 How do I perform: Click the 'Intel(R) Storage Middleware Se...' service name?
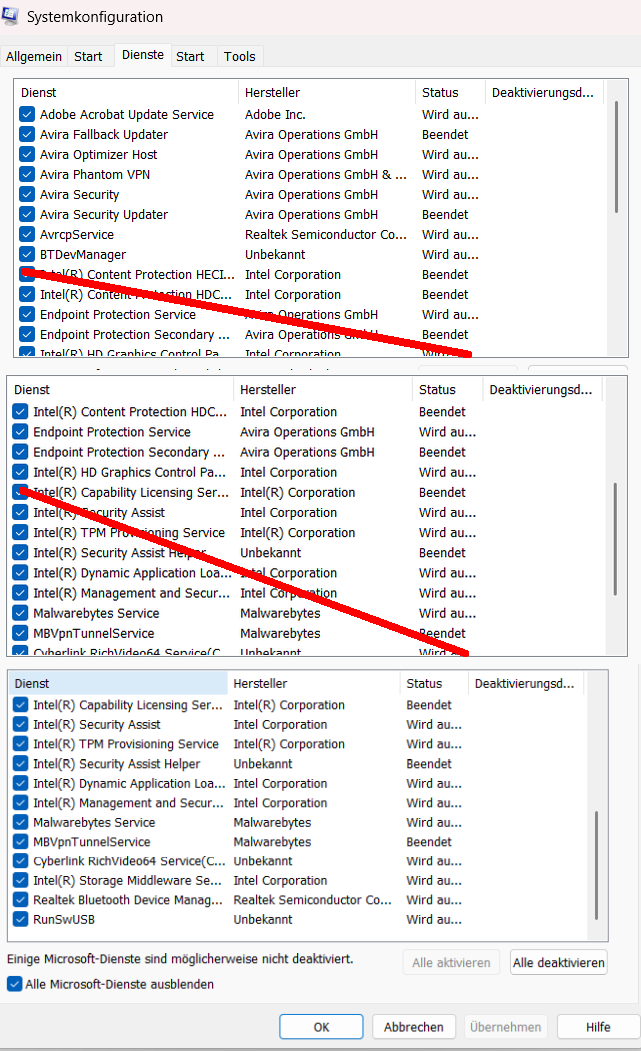coord(127,881)
